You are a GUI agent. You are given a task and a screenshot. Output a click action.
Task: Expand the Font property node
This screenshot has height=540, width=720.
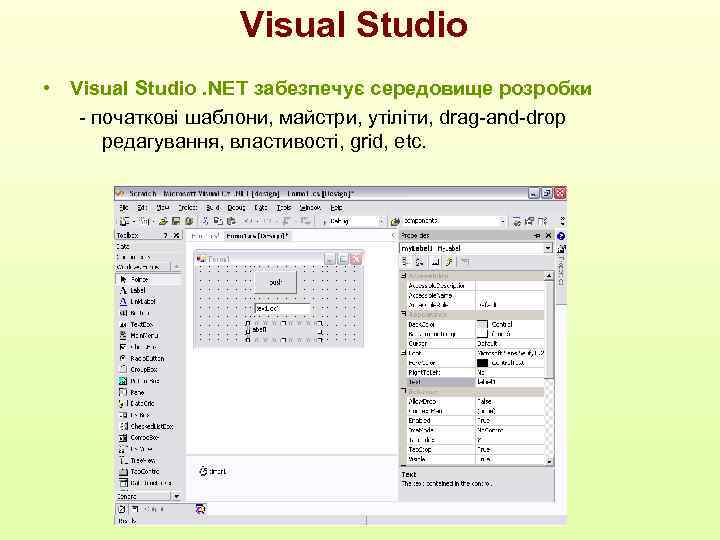[404, 353]
